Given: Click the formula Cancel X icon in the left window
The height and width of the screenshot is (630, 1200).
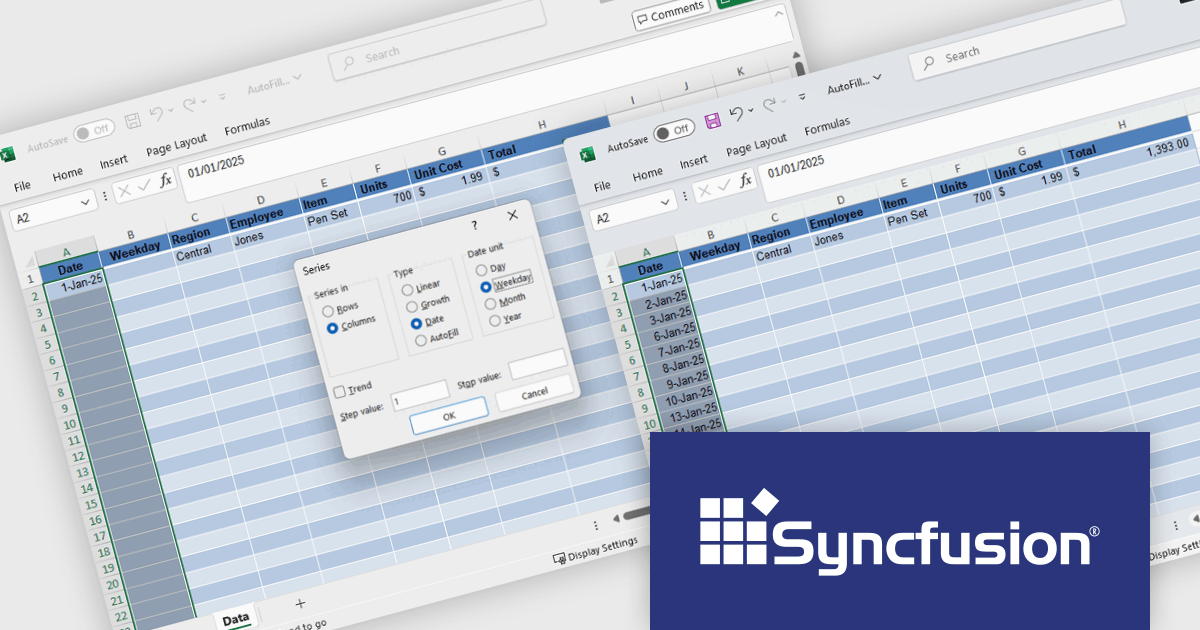Looking at the screenshot, I should coord(124,190).
